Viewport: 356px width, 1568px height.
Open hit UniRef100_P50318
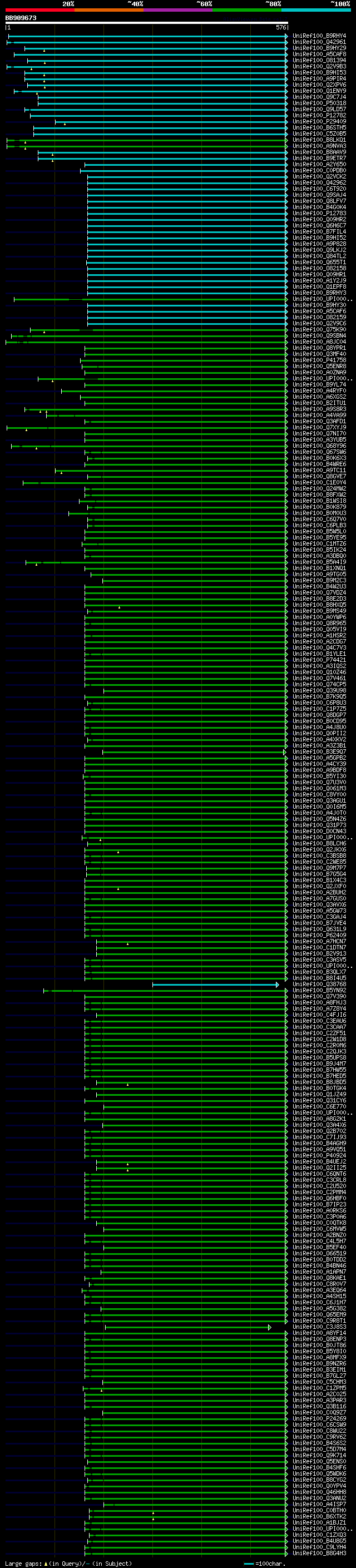(x=319, y=103)
